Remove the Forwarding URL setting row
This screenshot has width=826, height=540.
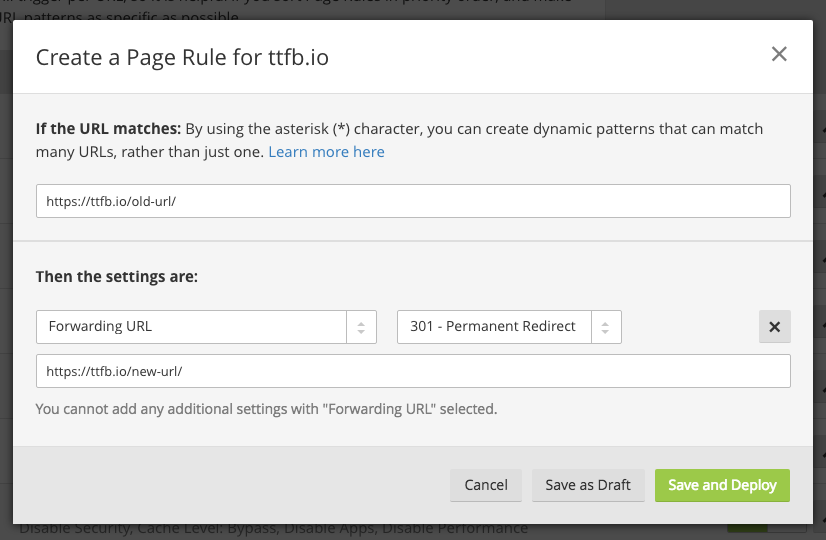click(774, 327)
